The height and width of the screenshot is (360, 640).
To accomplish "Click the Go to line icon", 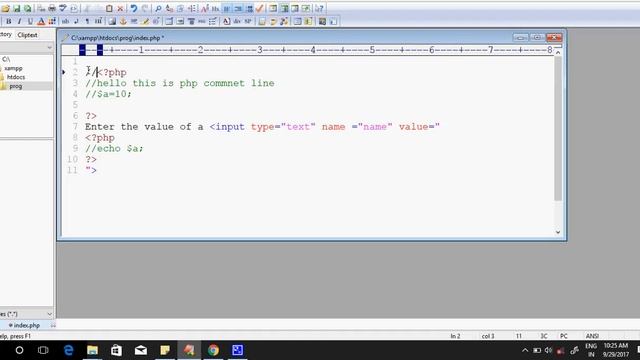I will pos(191,8).
